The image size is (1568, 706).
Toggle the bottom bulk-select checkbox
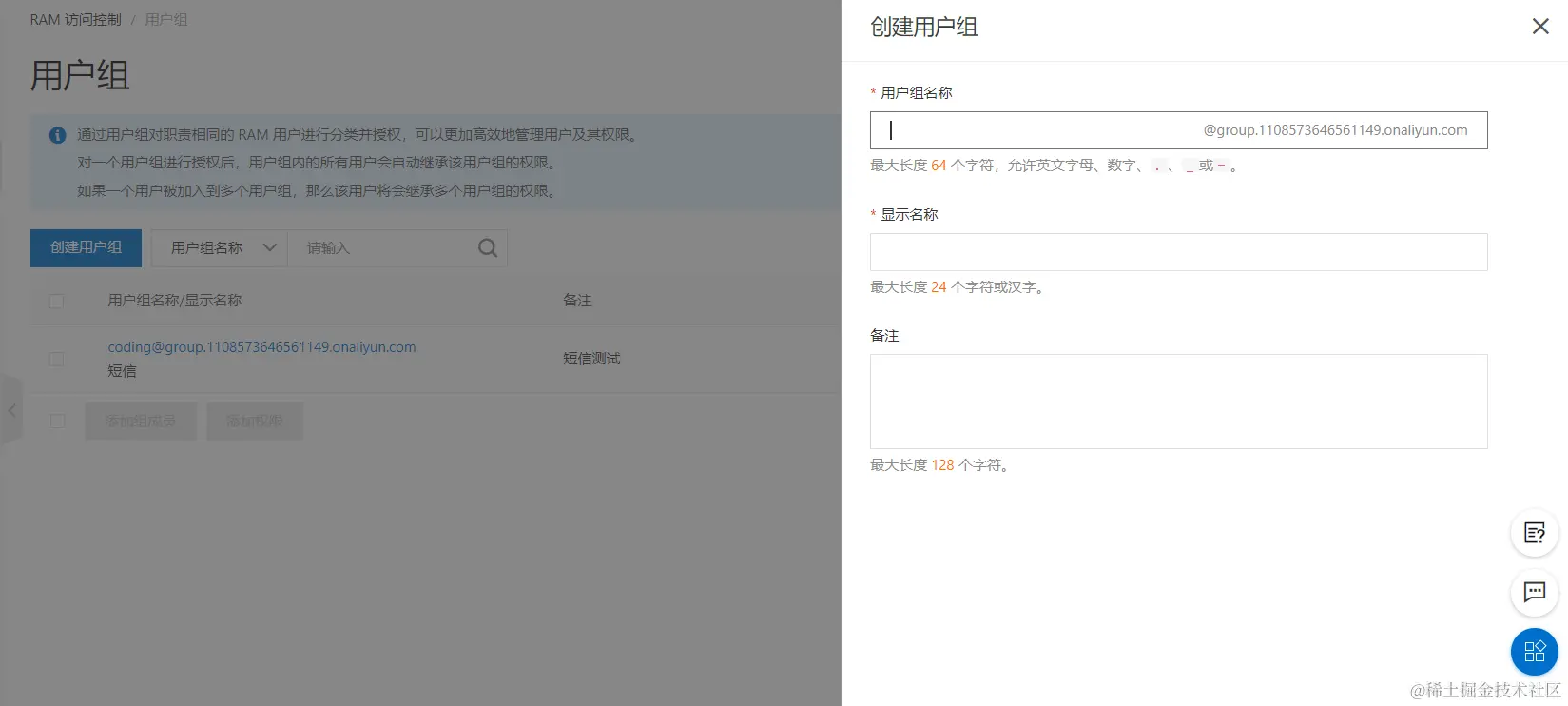[57, 421]
